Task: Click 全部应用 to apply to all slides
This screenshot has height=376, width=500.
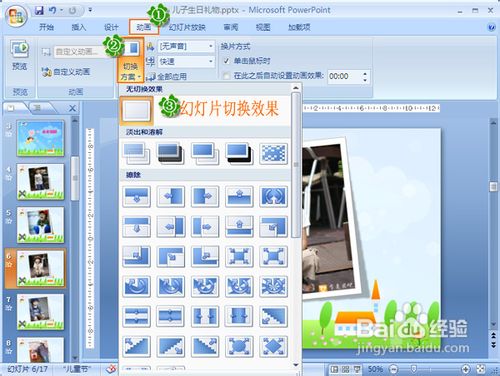Action: point(168,77)
